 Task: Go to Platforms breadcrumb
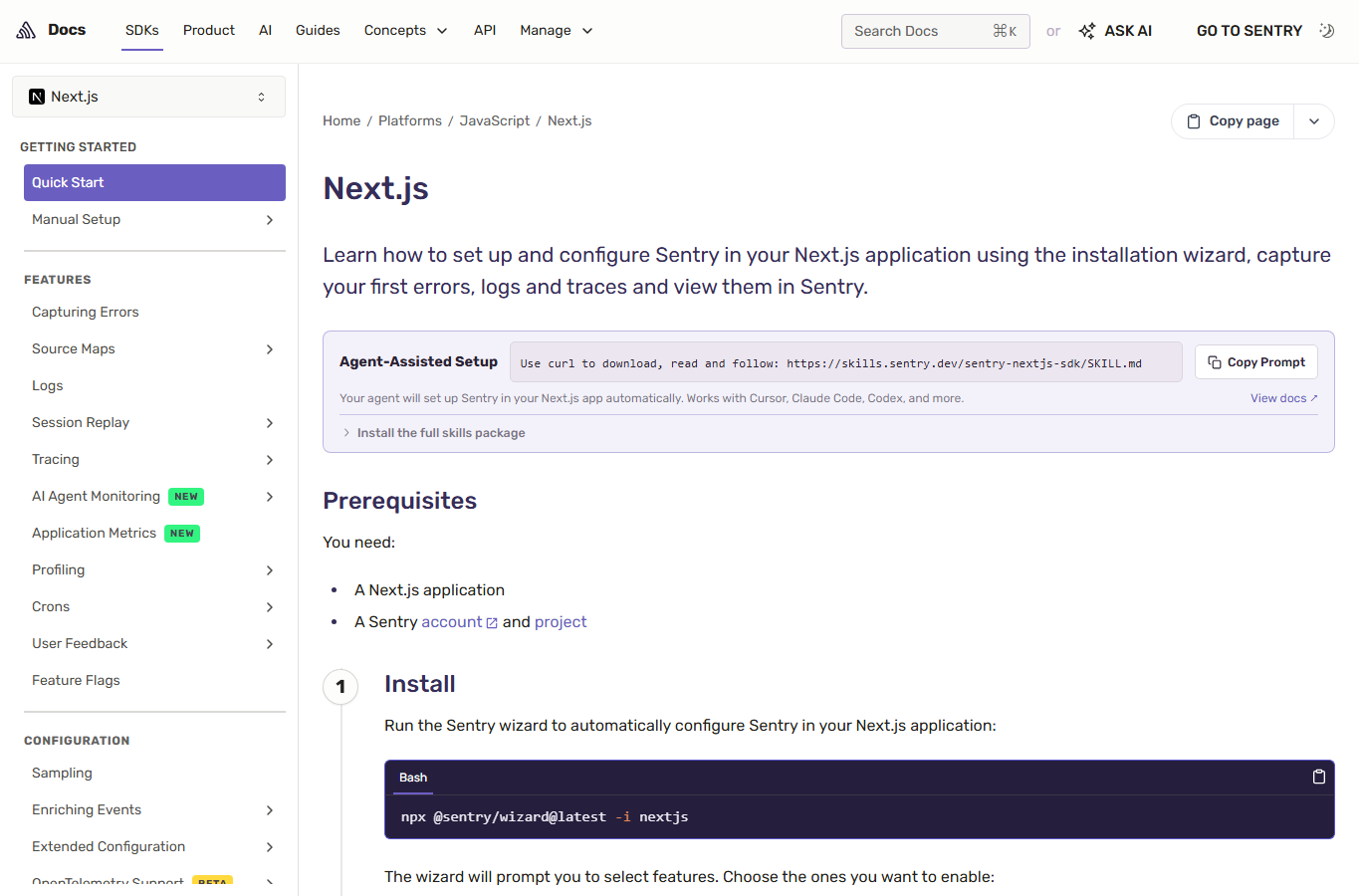tap(410, 121)
